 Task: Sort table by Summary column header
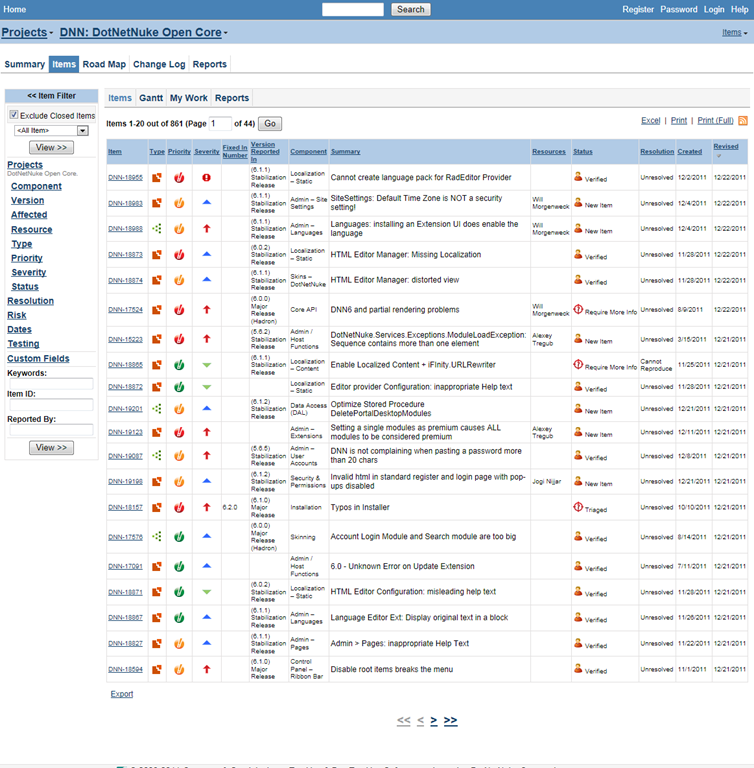tap(345, 152)
